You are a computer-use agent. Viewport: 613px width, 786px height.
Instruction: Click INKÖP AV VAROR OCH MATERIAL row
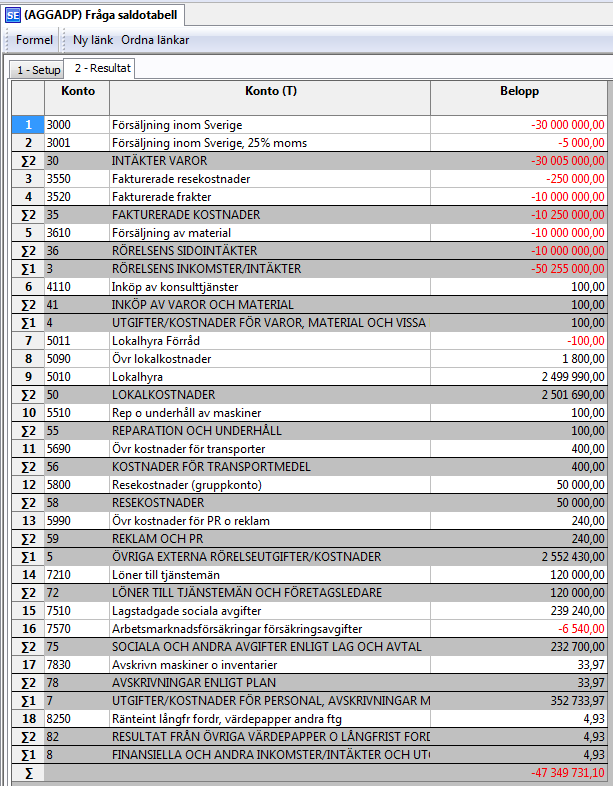tap(310, 305)
